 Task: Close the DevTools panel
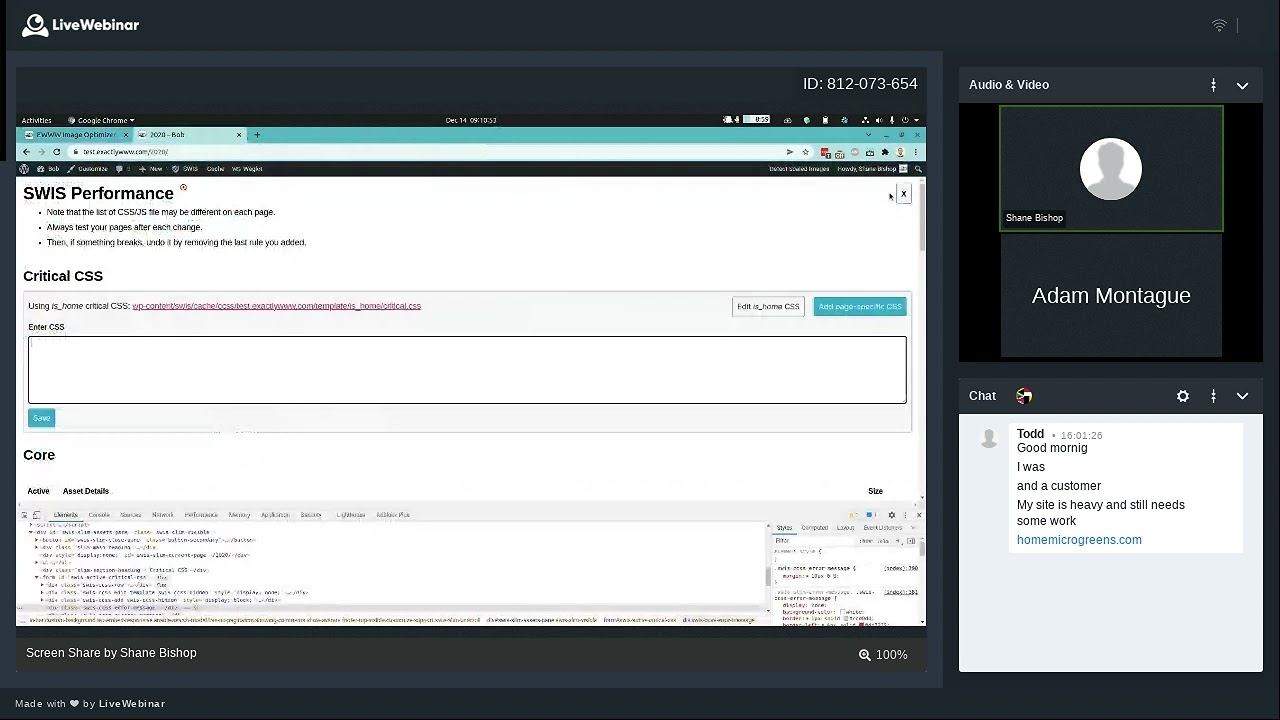click(918, 515)
